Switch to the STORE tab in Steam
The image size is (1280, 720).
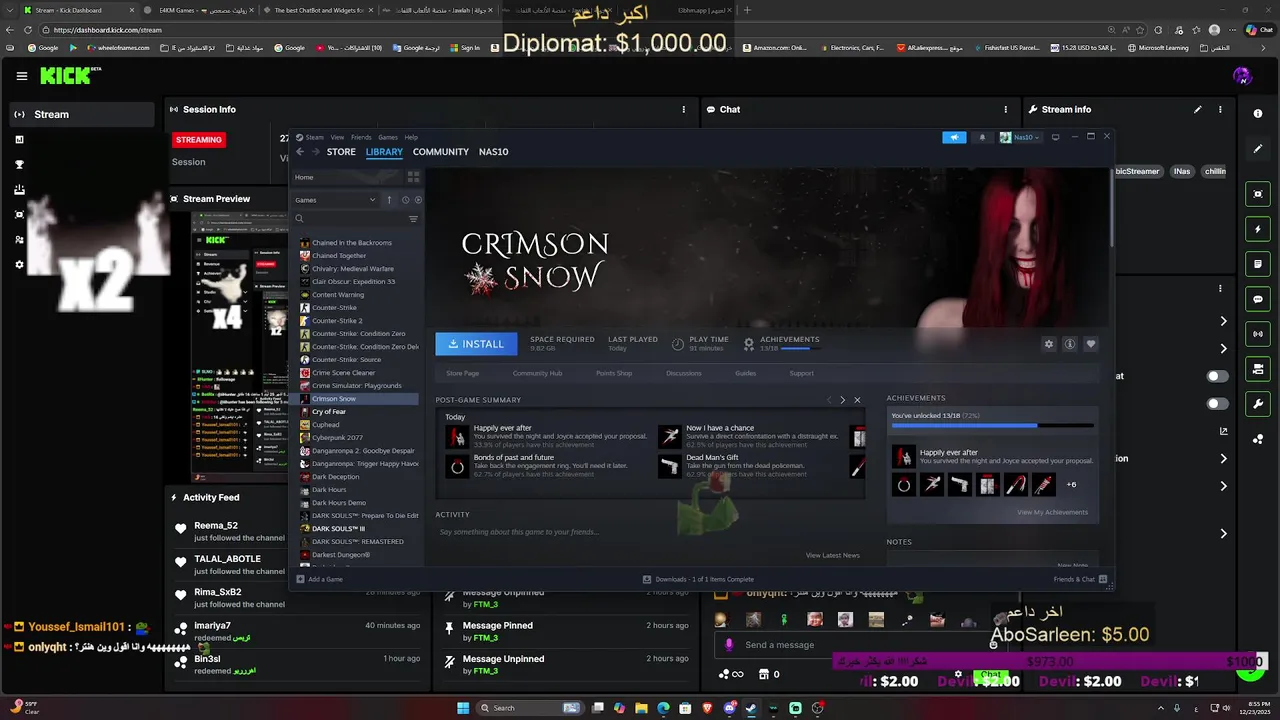pyautogui.click(x=341, y=152)
